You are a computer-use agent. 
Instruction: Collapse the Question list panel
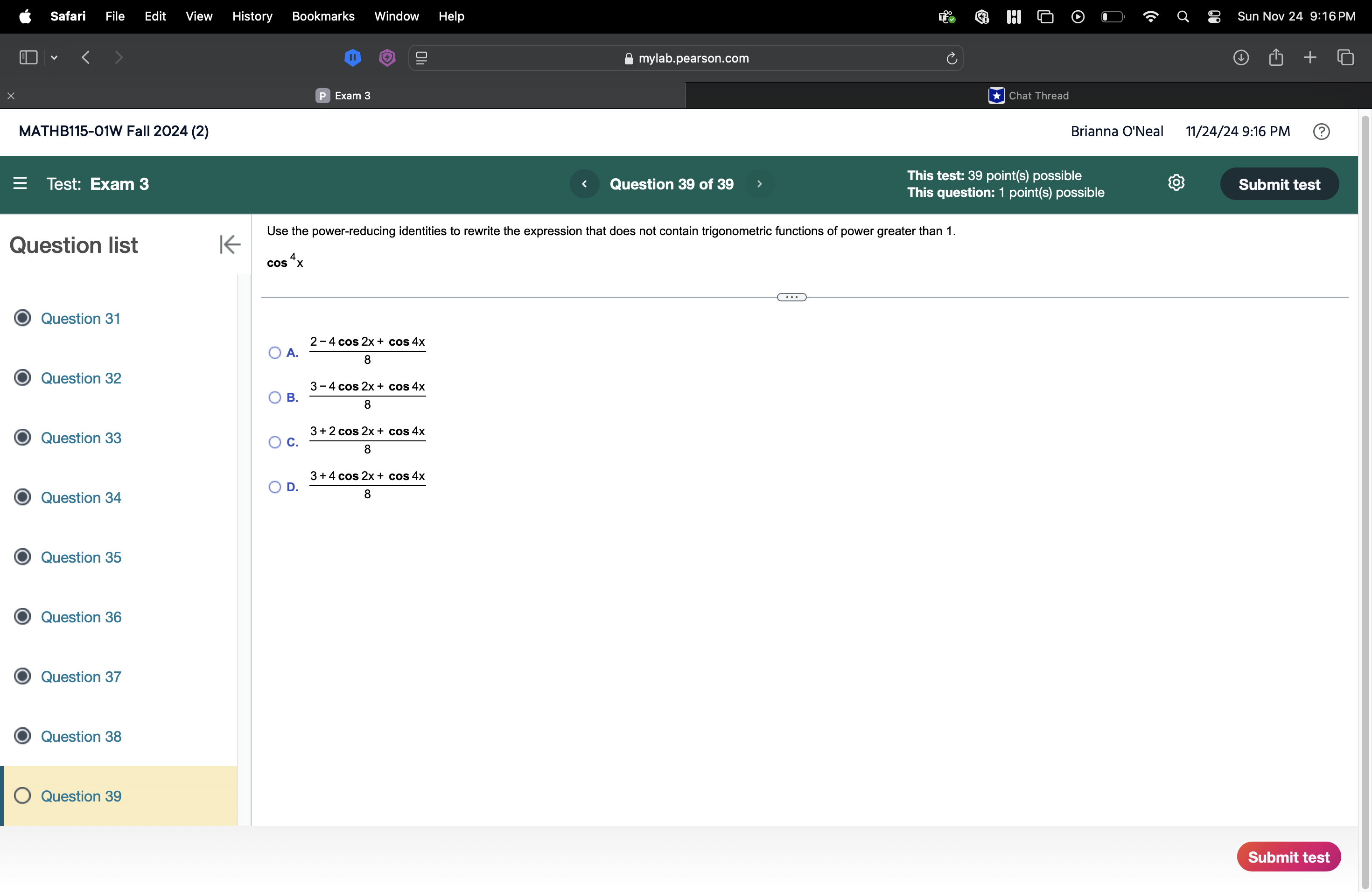tap(230, 244)
